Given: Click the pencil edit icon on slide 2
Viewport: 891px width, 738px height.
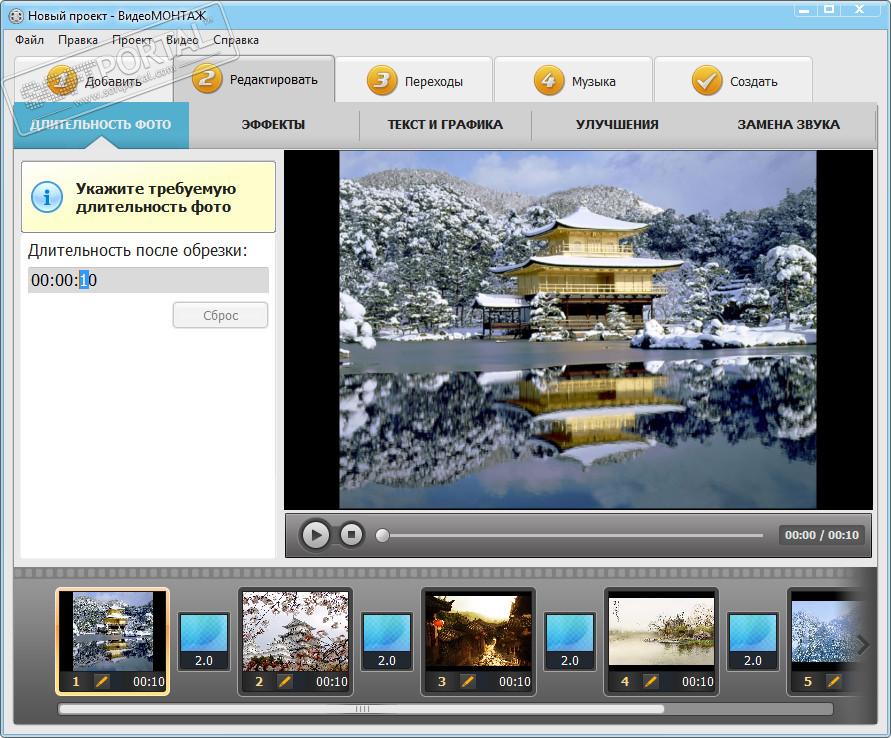Looking at the screenshot, I should (285, 681).
